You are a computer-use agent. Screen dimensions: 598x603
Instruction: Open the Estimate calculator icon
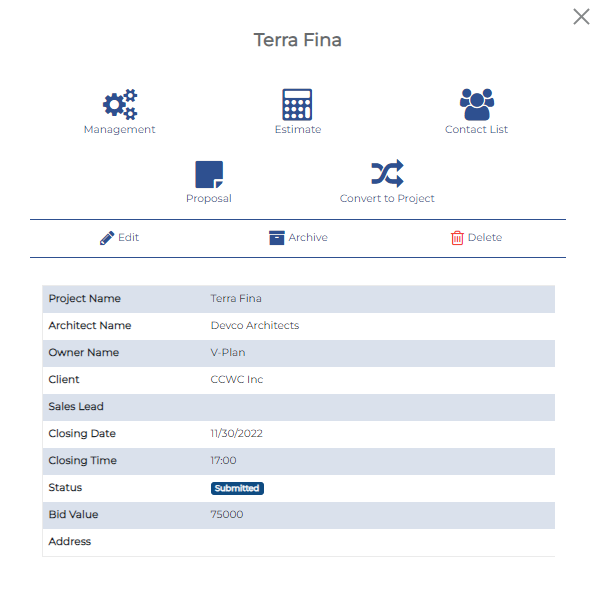point(297,105)
